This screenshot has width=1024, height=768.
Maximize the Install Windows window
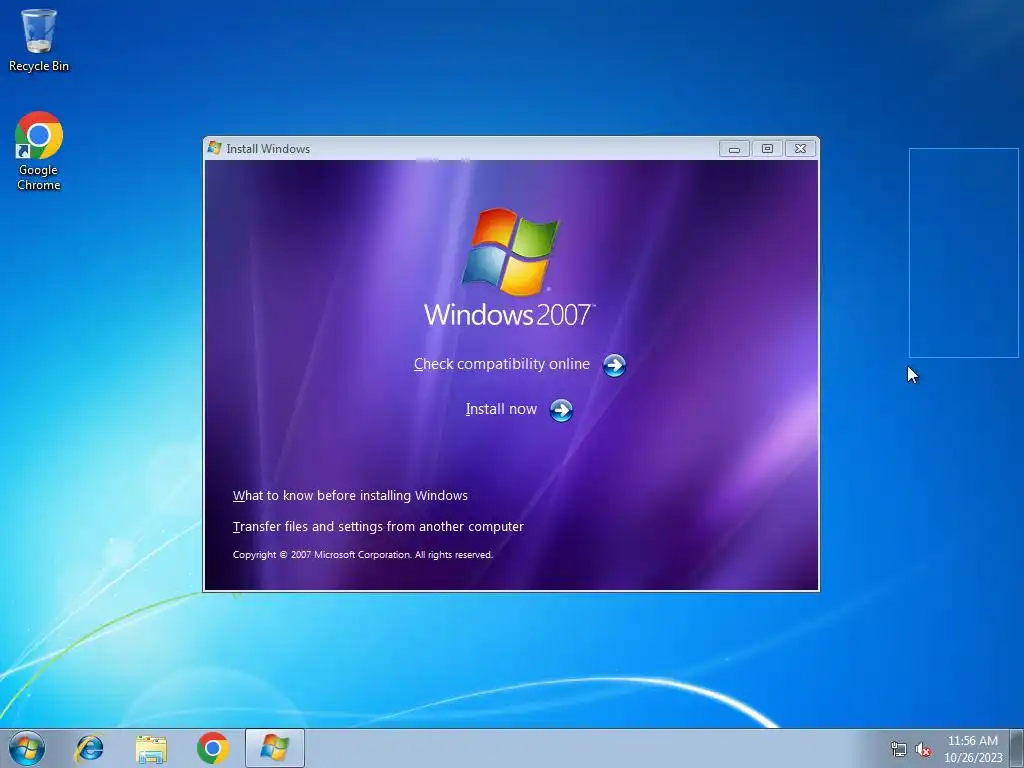(767, 149)
